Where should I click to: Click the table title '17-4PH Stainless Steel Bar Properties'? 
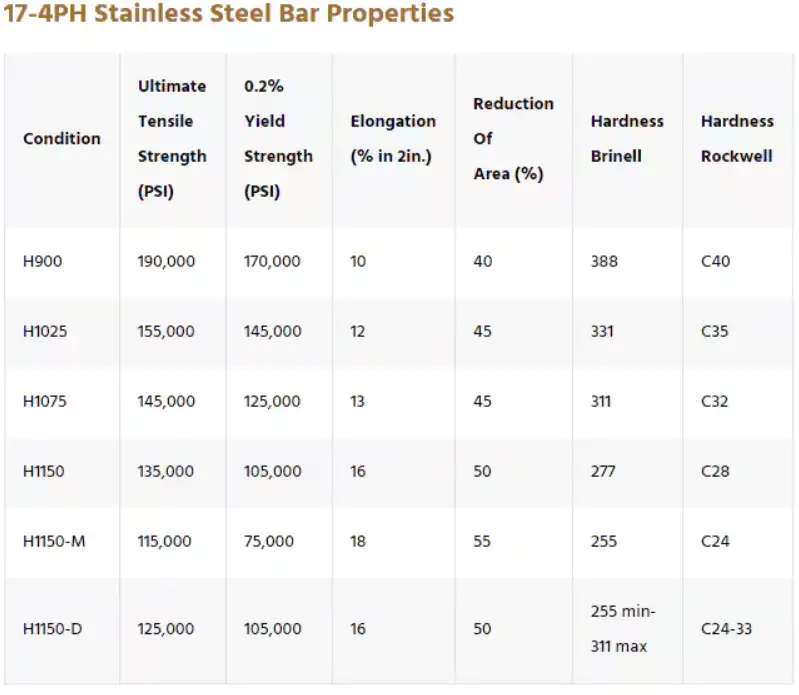pos(228,14)
